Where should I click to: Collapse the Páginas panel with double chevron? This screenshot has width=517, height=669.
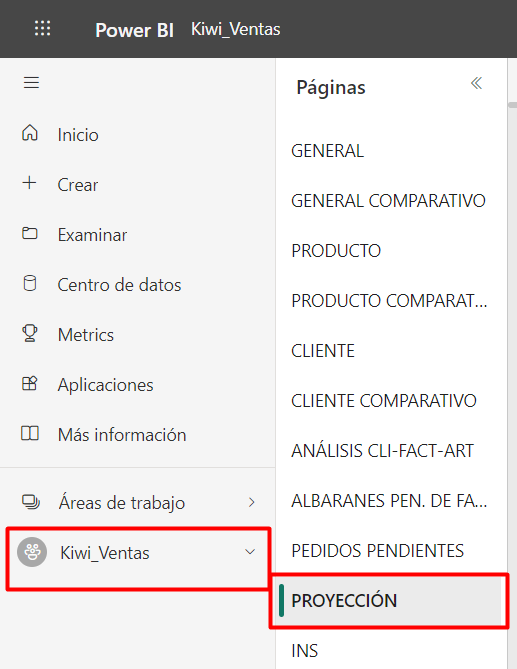[x=476, y=83]
